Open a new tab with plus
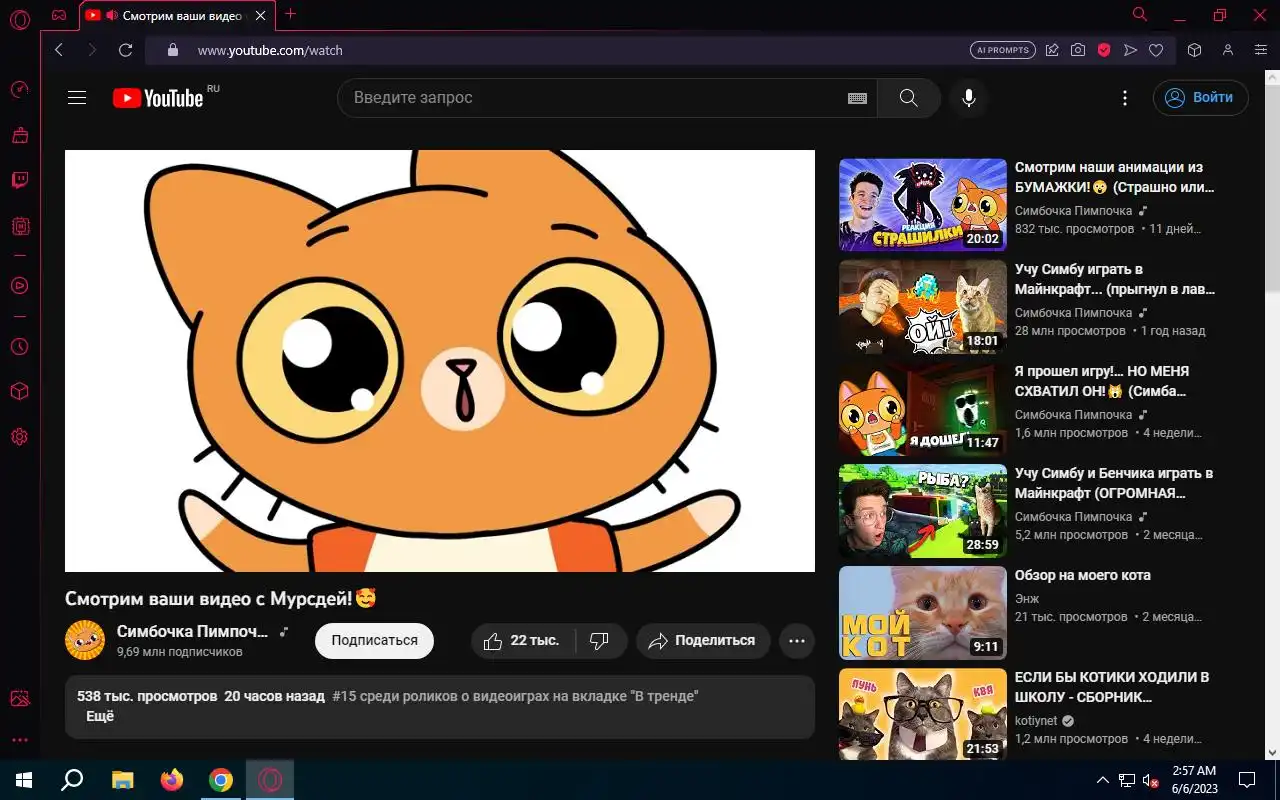 [x=290, y=14]
